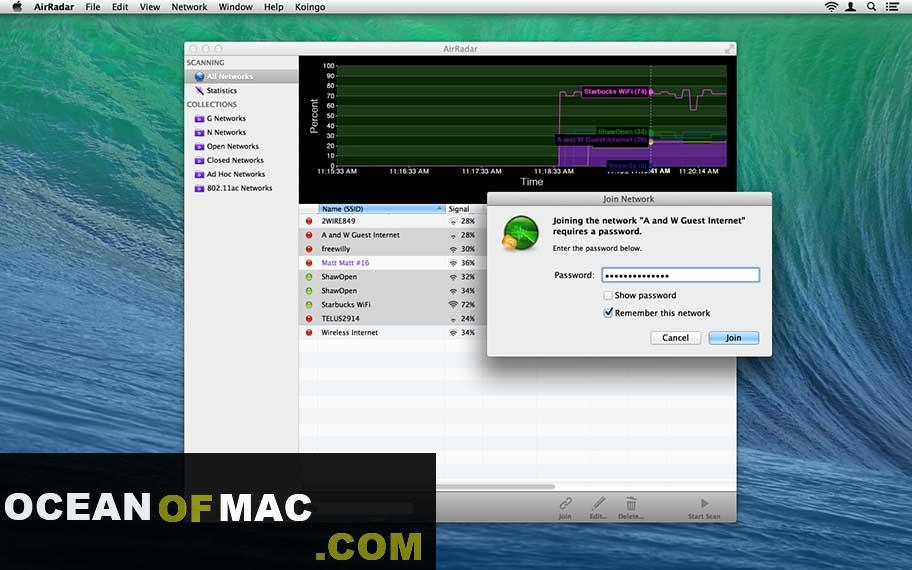Click green status dot for Starbucks WiFi
The width and height of the screenshot is (912, 570).
coord(309,305)
